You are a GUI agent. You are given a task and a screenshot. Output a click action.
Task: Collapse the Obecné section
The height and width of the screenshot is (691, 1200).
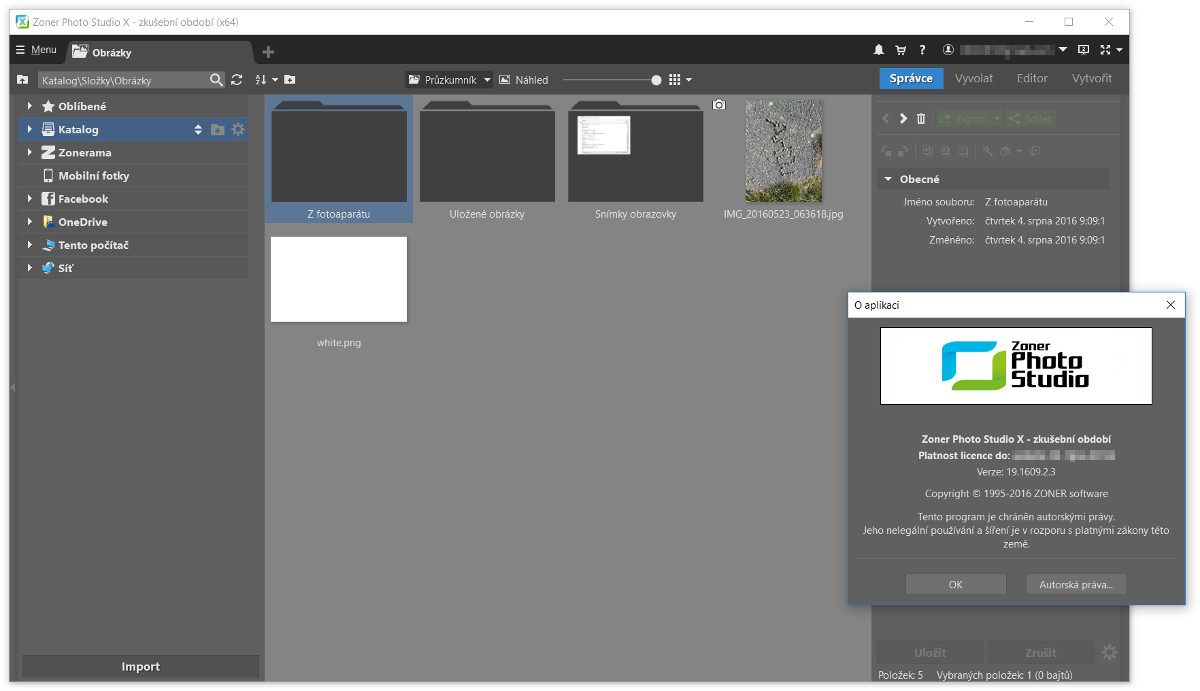click(887, 179)
